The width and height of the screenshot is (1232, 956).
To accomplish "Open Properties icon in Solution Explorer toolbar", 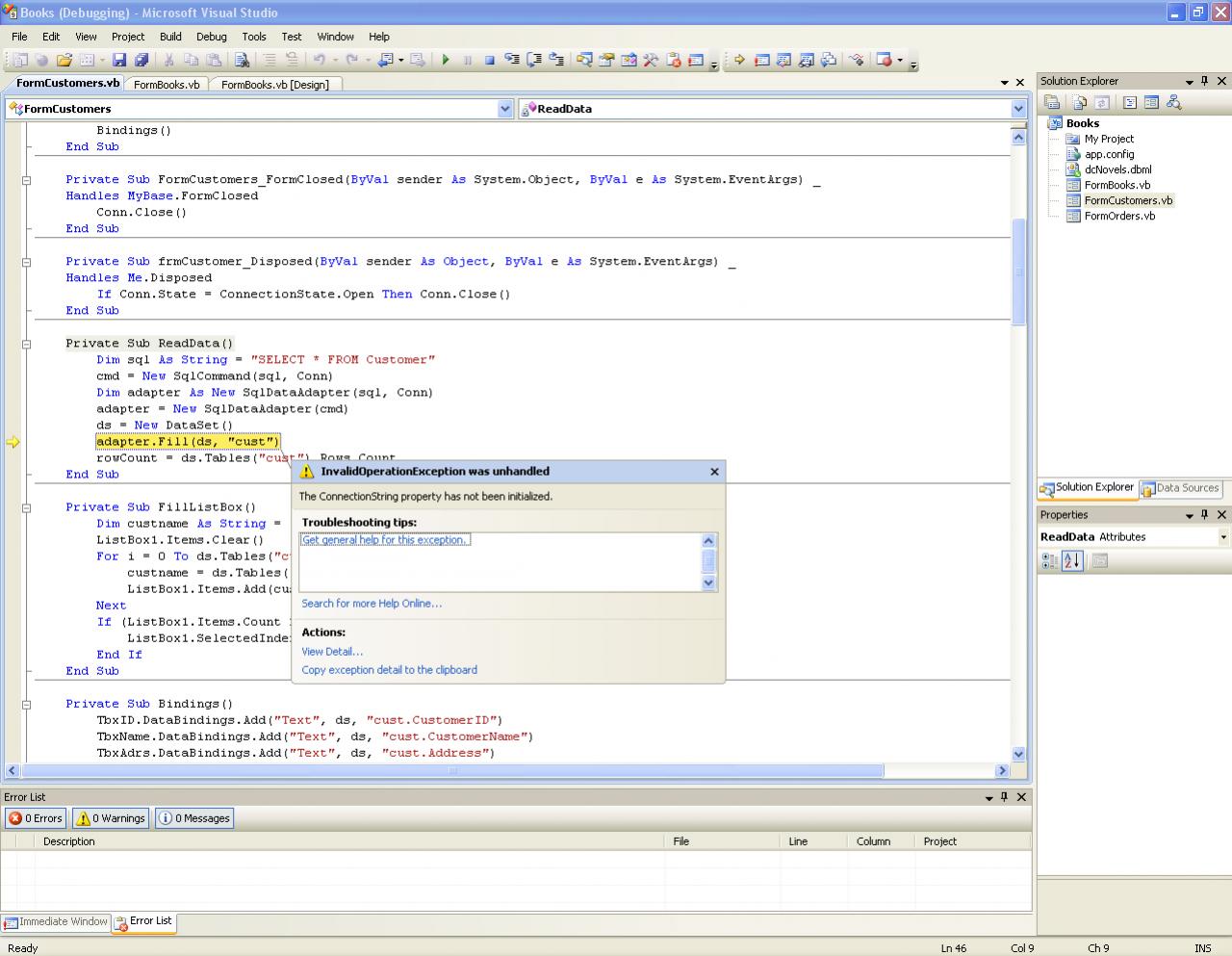I will [x=1052, y=102].
